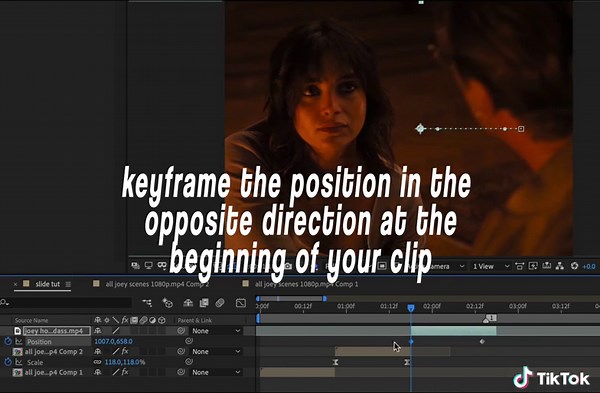Toggle the Motion Blur master switch icon
This screenshot has width=600, height=393.
point(220,303)
